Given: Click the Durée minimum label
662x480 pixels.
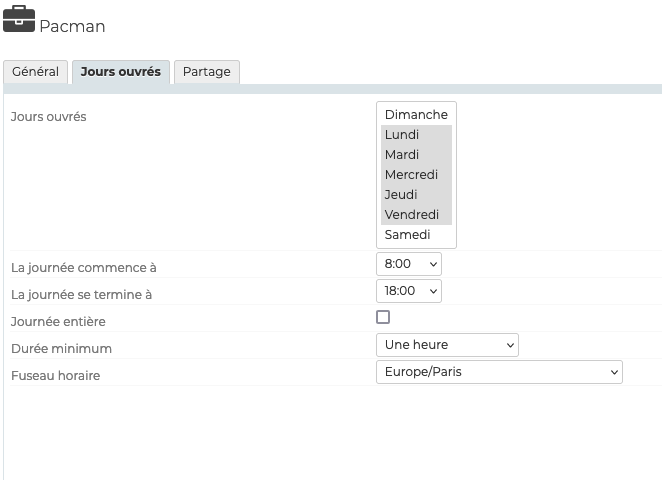Looking at the screenshot, I should click(x=61, y=349).
